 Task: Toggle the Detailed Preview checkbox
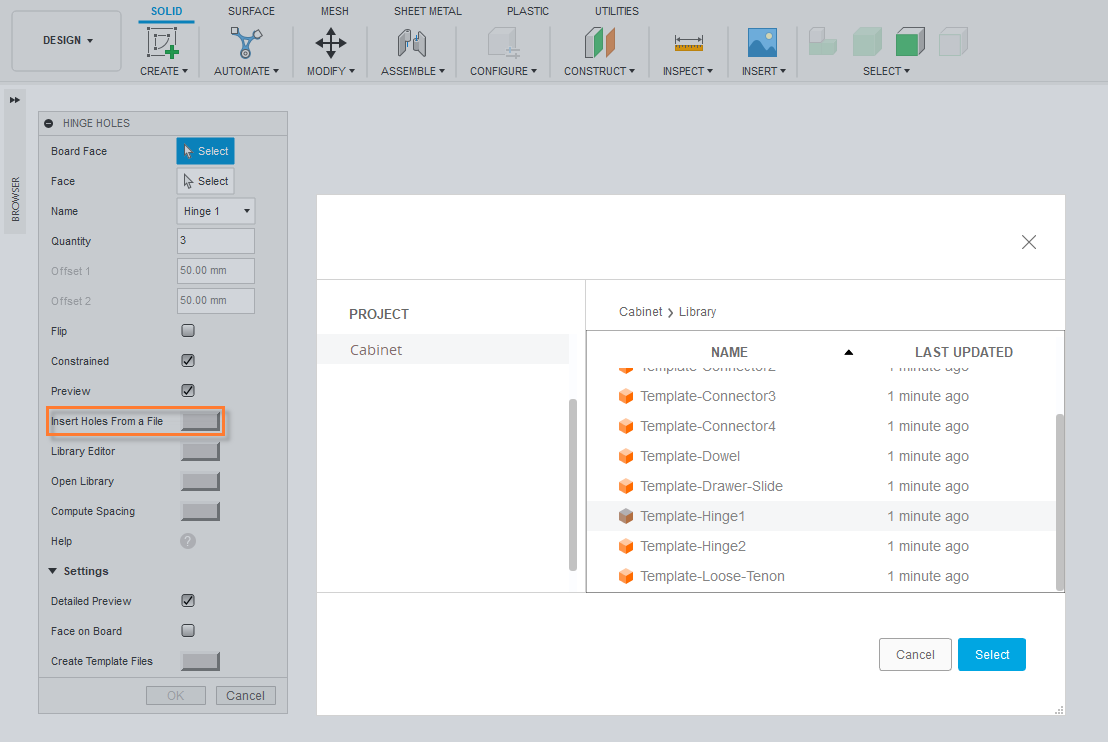[x=188, y=601]
